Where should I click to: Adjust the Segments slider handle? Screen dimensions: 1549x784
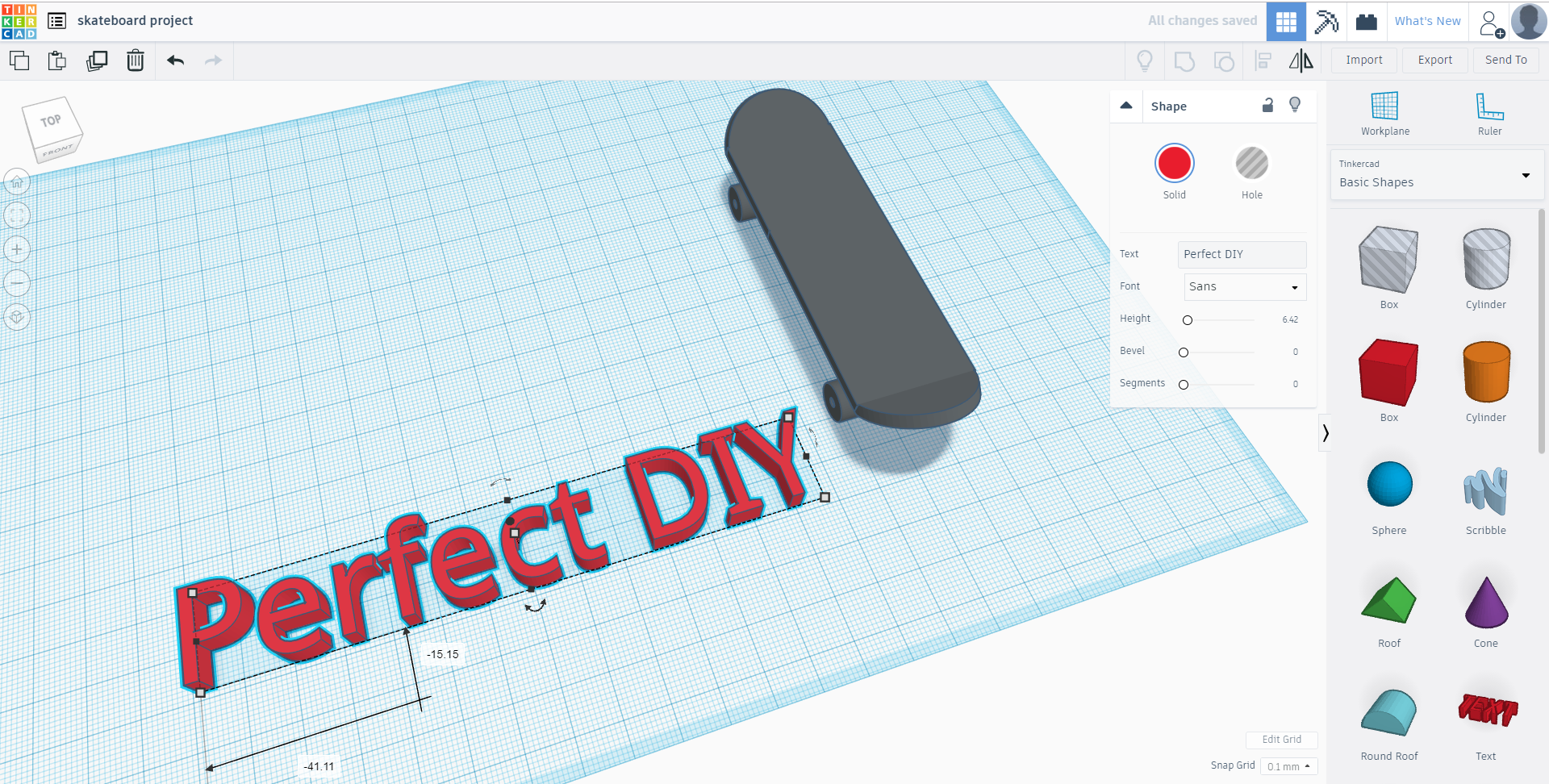pos(1184,385)
